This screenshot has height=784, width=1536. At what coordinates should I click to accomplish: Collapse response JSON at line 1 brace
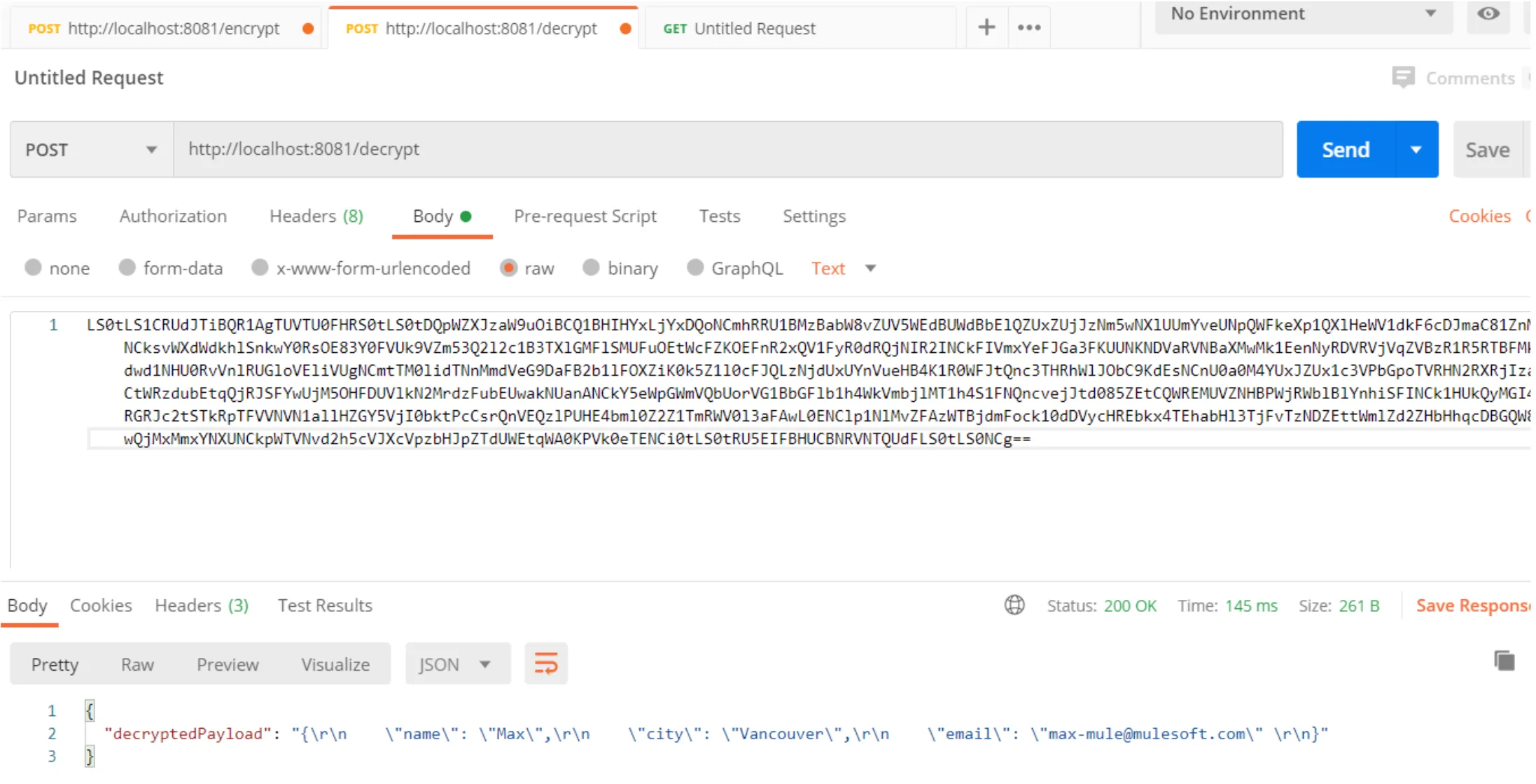click(89, 710)
